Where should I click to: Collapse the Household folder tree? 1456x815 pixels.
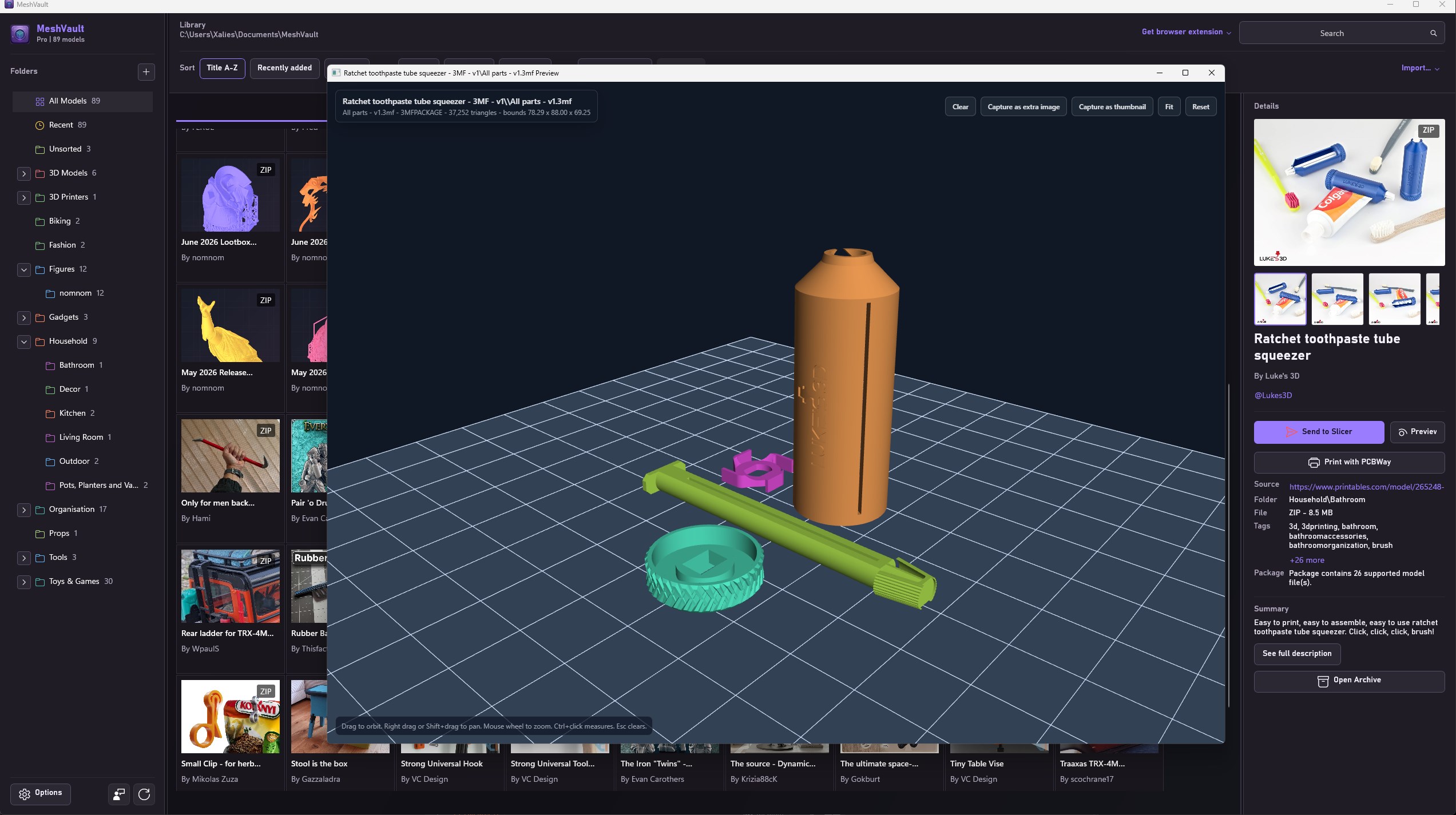pos(24,341)
